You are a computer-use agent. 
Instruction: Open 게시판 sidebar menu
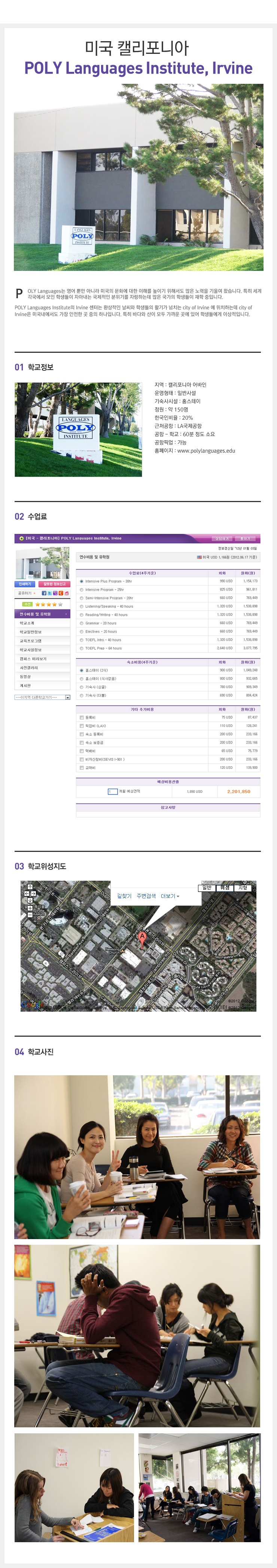click(43, 685)
